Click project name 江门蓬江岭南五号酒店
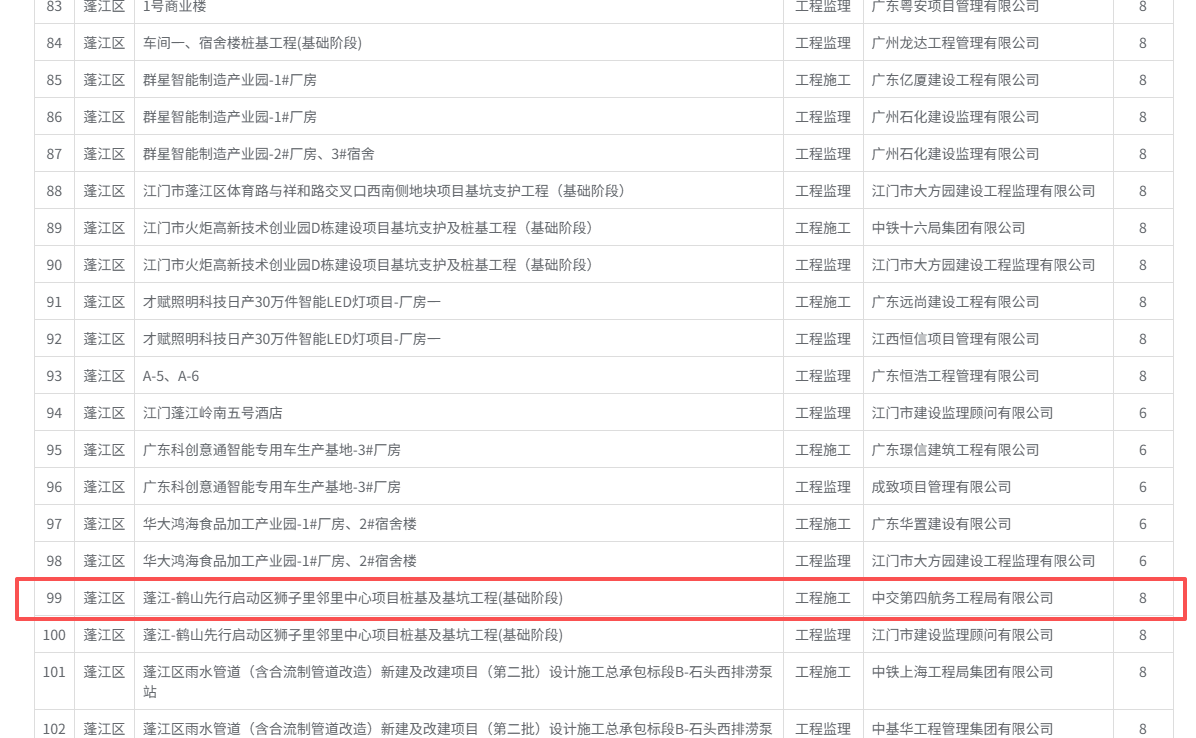Viewport: 1196px width, 738px height. [x=213, y=413]
